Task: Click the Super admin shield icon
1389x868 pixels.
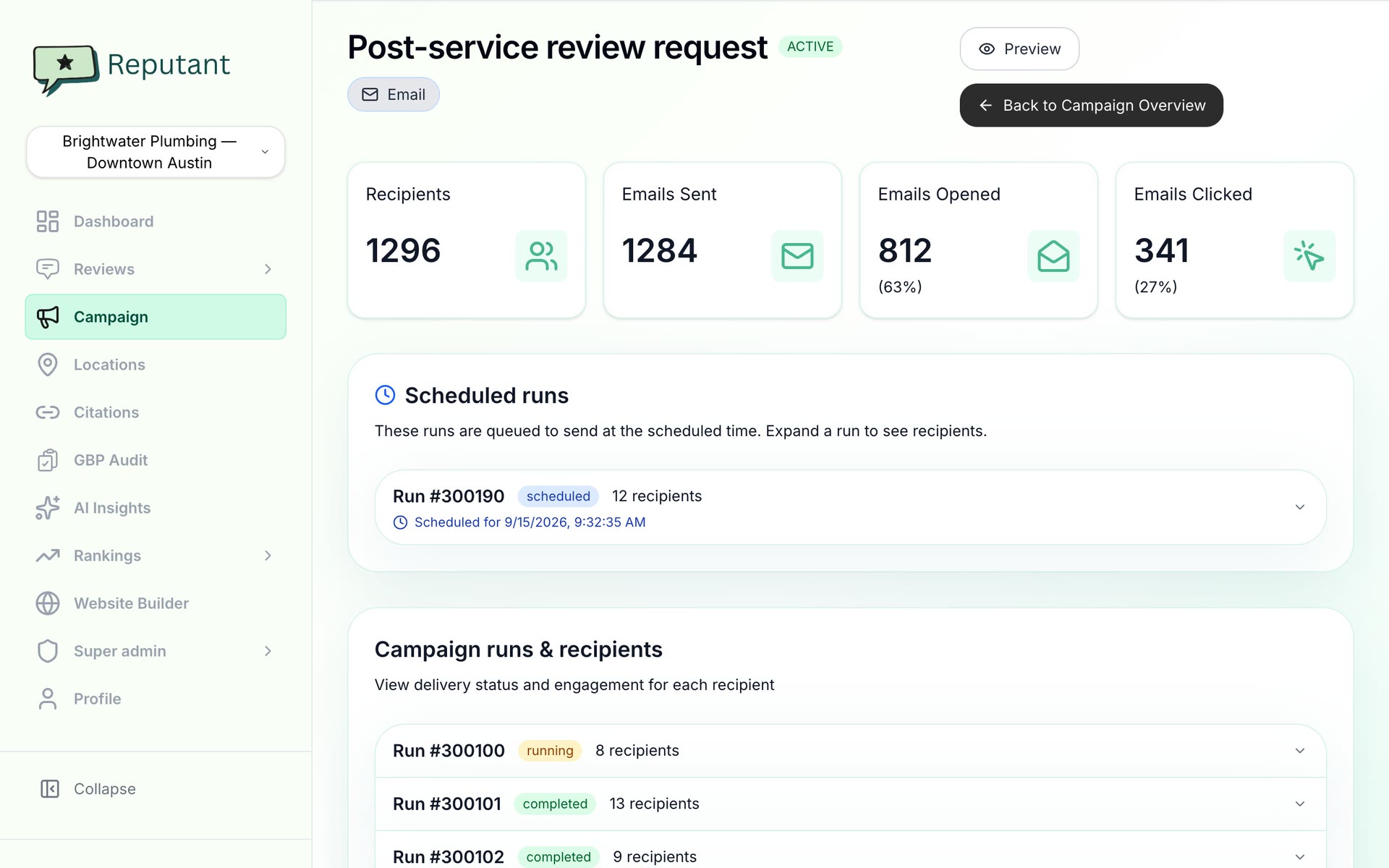Action: click(48, 651)
